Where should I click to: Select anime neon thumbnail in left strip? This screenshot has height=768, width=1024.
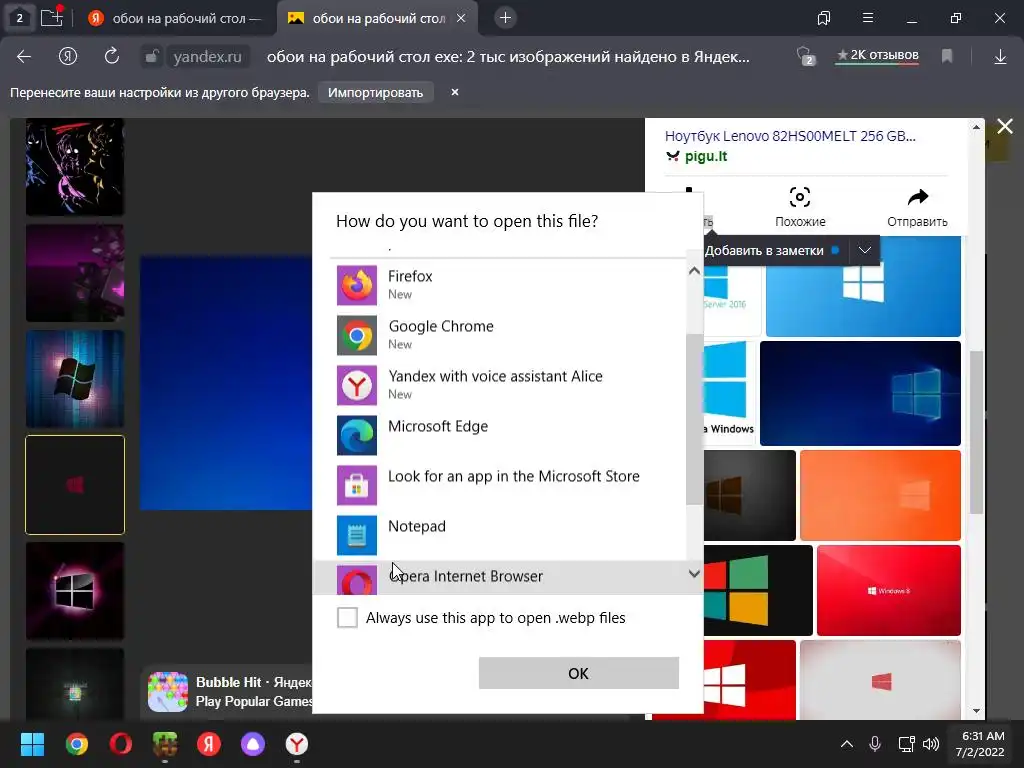(75, 167)
